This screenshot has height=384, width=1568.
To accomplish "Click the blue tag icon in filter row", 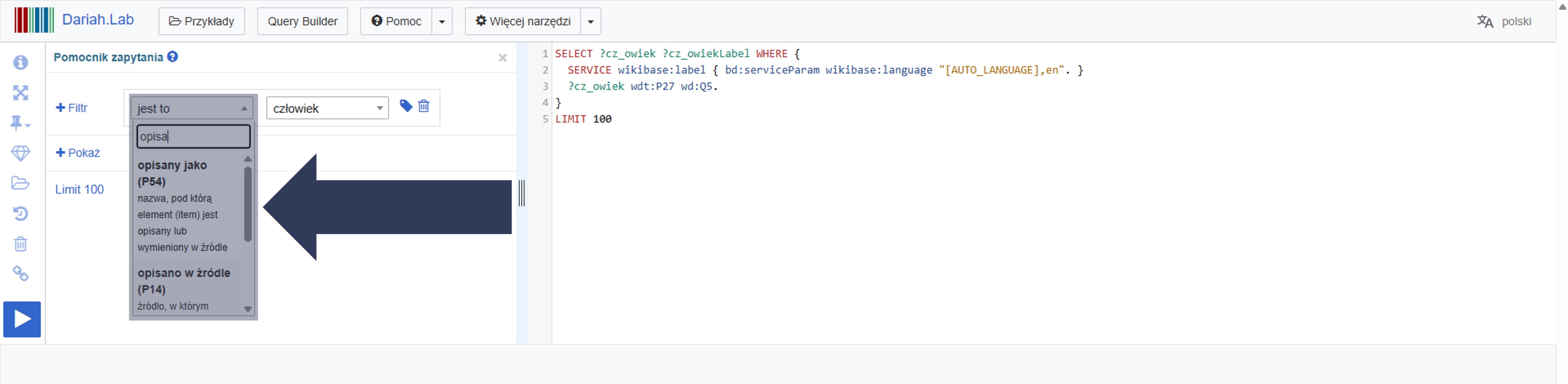I will pyautogui.click(x=406, y=107).
